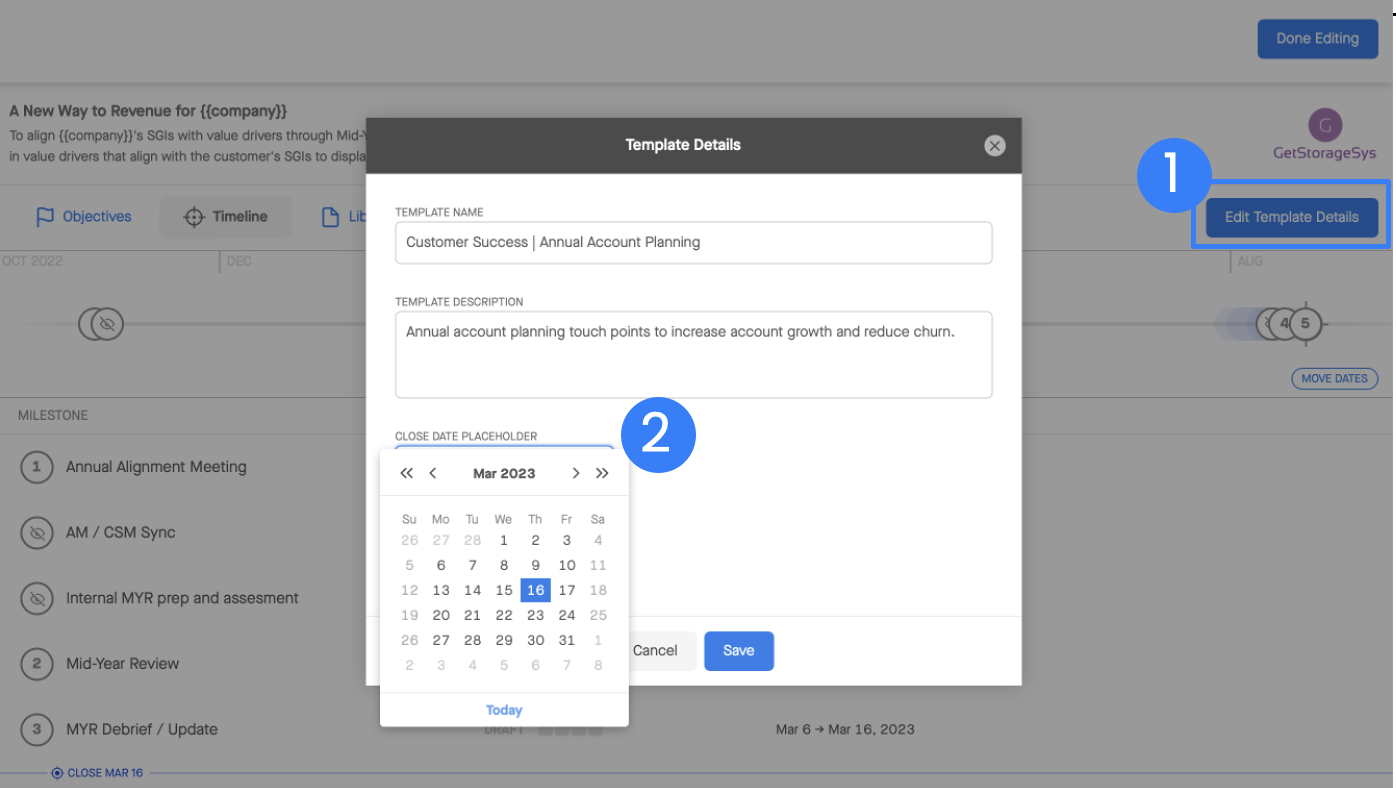Screen dimensions: 1396x788
Task: Select March 31 in the calendar
Action: (x=567, y=640)
